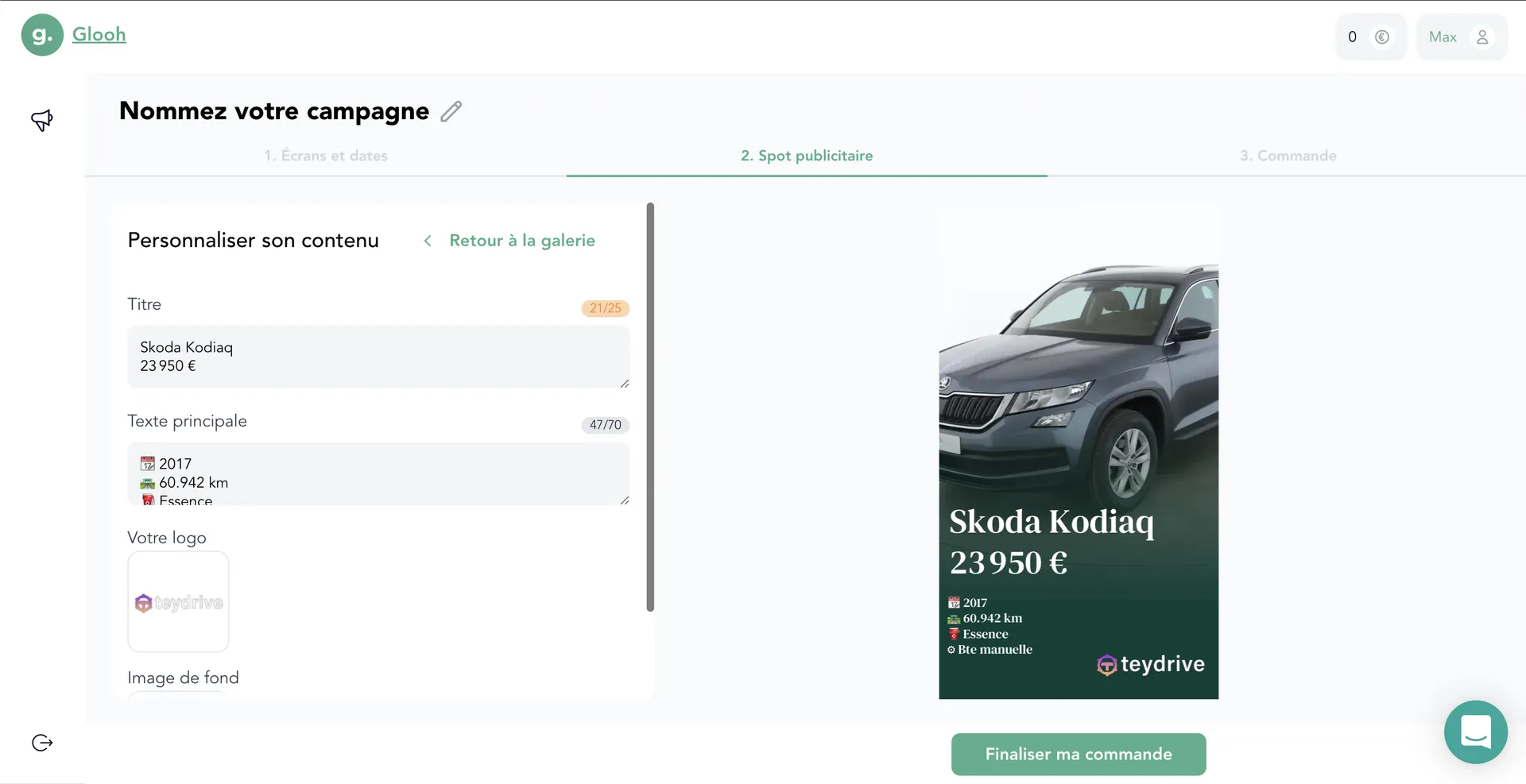Click the Image de fond label
Image resolution: width=1526 pixels, height=784 pixels.
click(183, 678)
